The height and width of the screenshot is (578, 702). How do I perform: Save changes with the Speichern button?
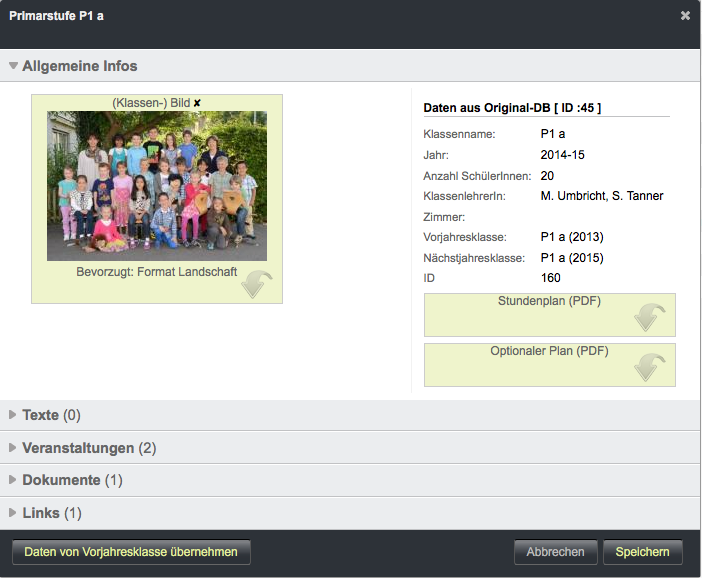[642, 552]
